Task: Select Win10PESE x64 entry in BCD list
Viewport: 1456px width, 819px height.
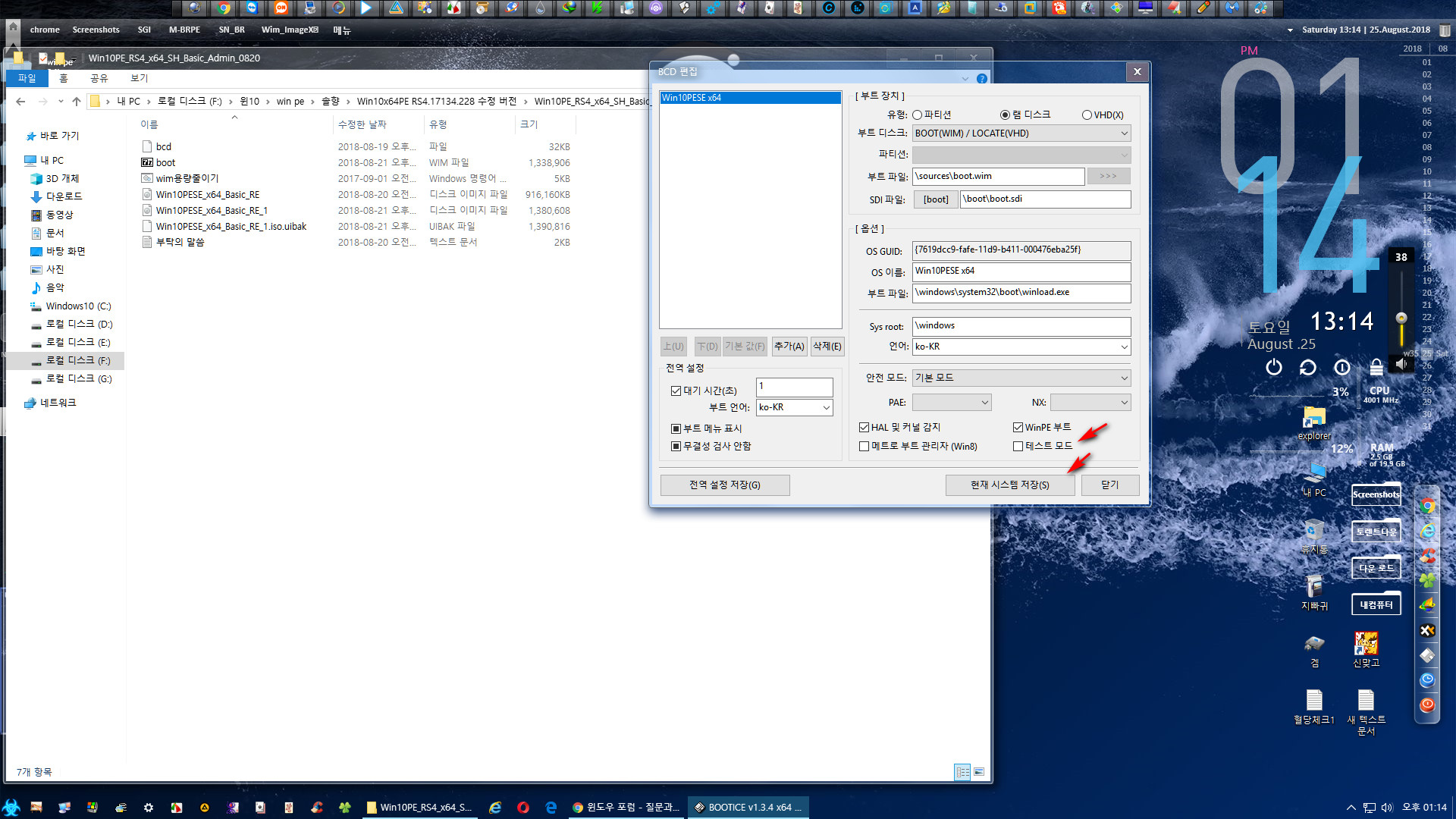Action: coord(750,98)
